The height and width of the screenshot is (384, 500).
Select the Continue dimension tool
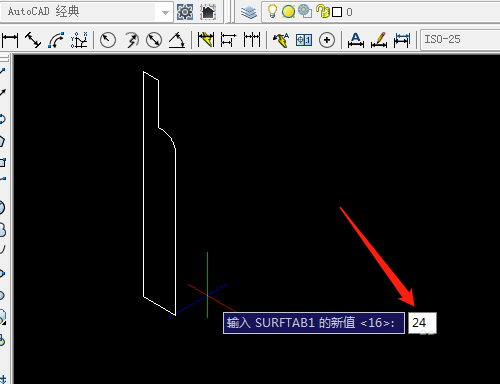tap(252, 40)
